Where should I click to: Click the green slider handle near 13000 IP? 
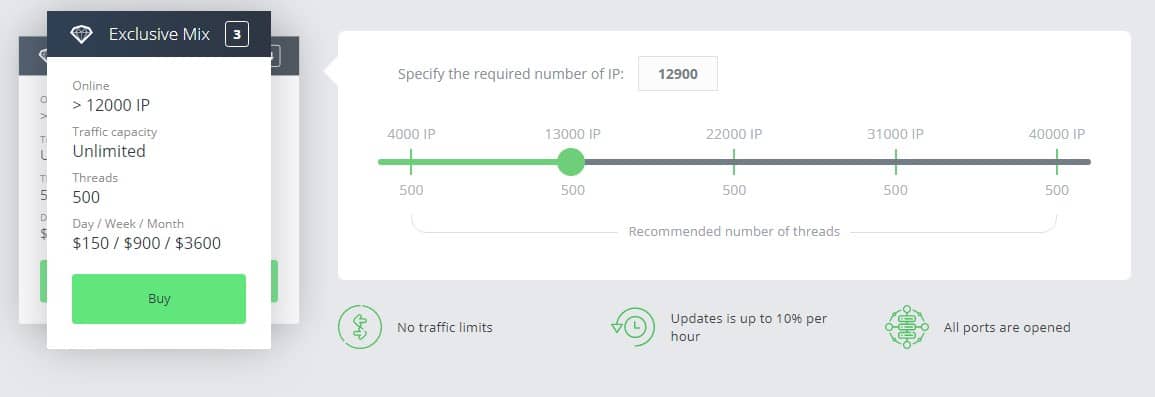(x=571, y=162)
